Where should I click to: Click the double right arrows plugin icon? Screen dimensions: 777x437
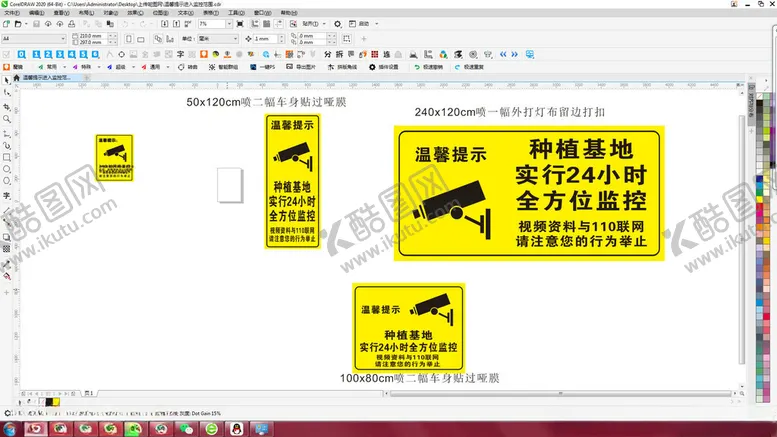pos(514,55)
